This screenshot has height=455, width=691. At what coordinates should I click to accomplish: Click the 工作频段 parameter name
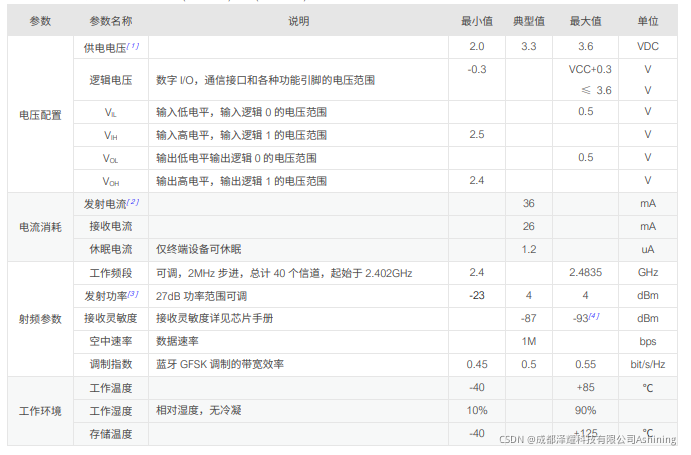pos(111,273)
